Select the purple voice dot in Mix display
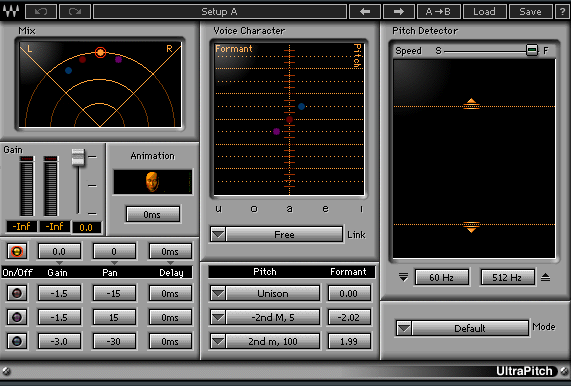The height and width of the screenshot is (386, 571). (x=118, y=59)
